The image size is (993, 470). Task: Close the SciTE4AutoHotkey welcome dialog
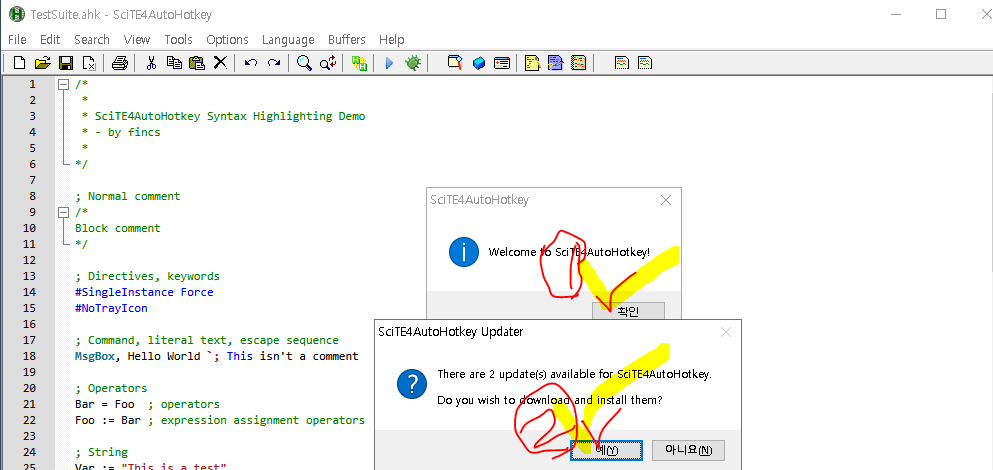tap(666, 200)
